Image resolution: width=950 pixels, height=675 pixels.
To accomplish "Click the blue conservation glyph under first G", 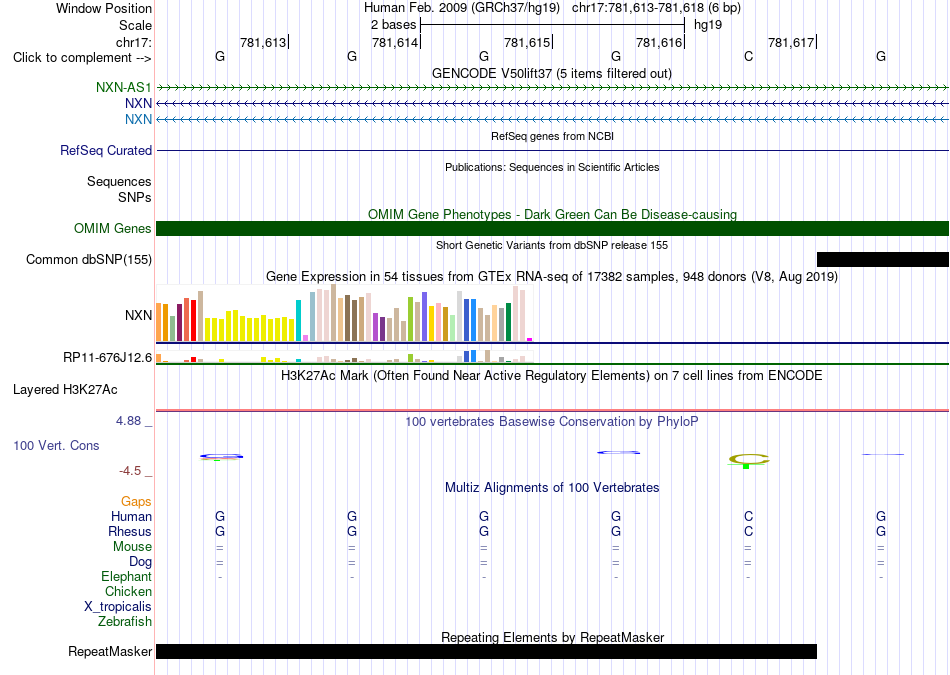I will [x=222, y=456].
